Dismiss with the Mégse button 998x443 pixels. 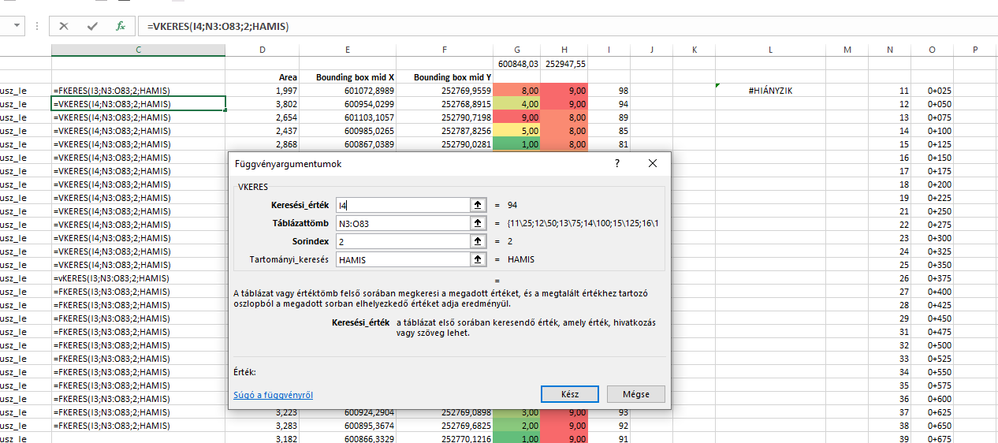click(x=636, y=394)
